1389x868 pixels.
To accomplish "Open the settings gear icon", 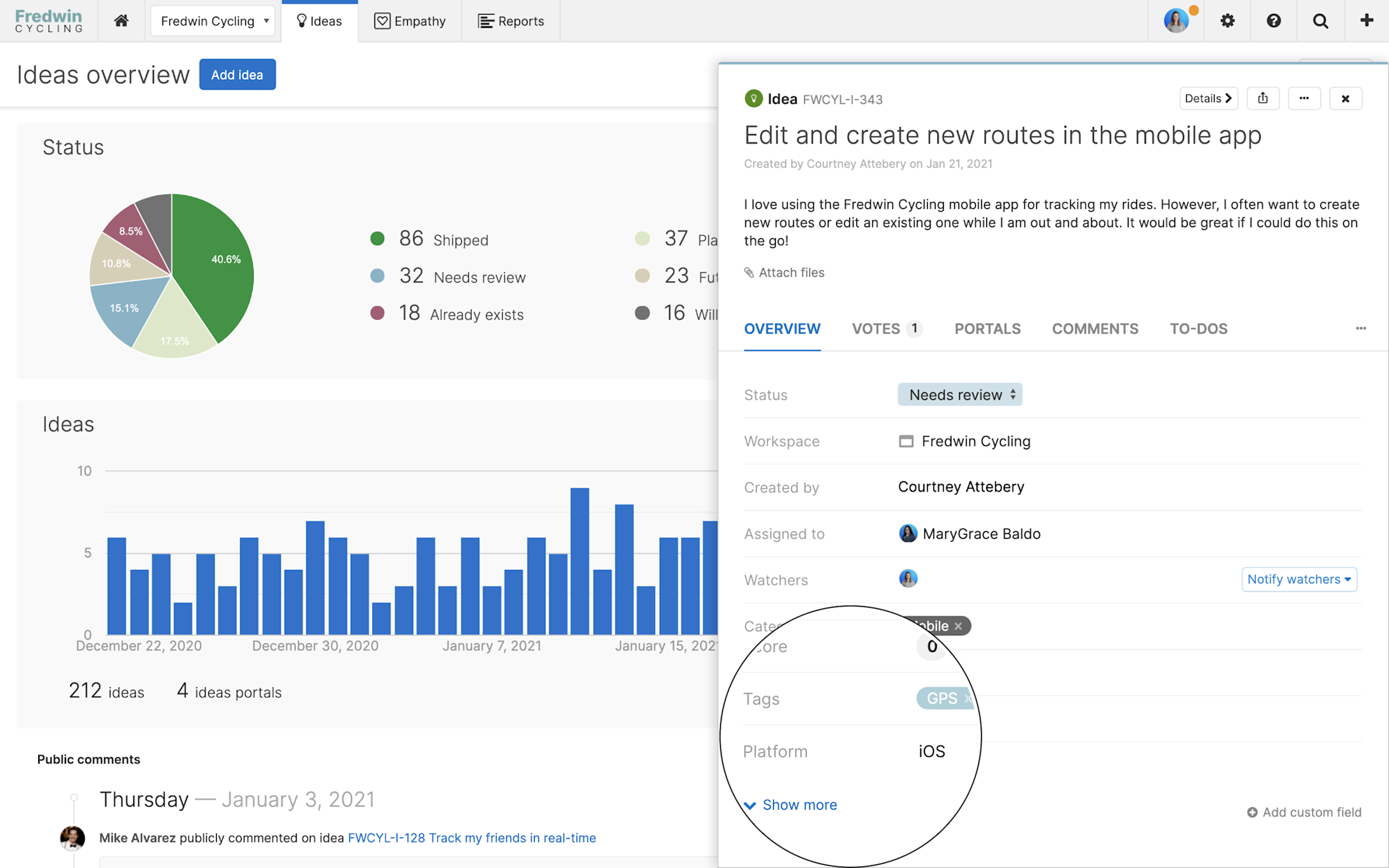I will tap(1227, 21).
